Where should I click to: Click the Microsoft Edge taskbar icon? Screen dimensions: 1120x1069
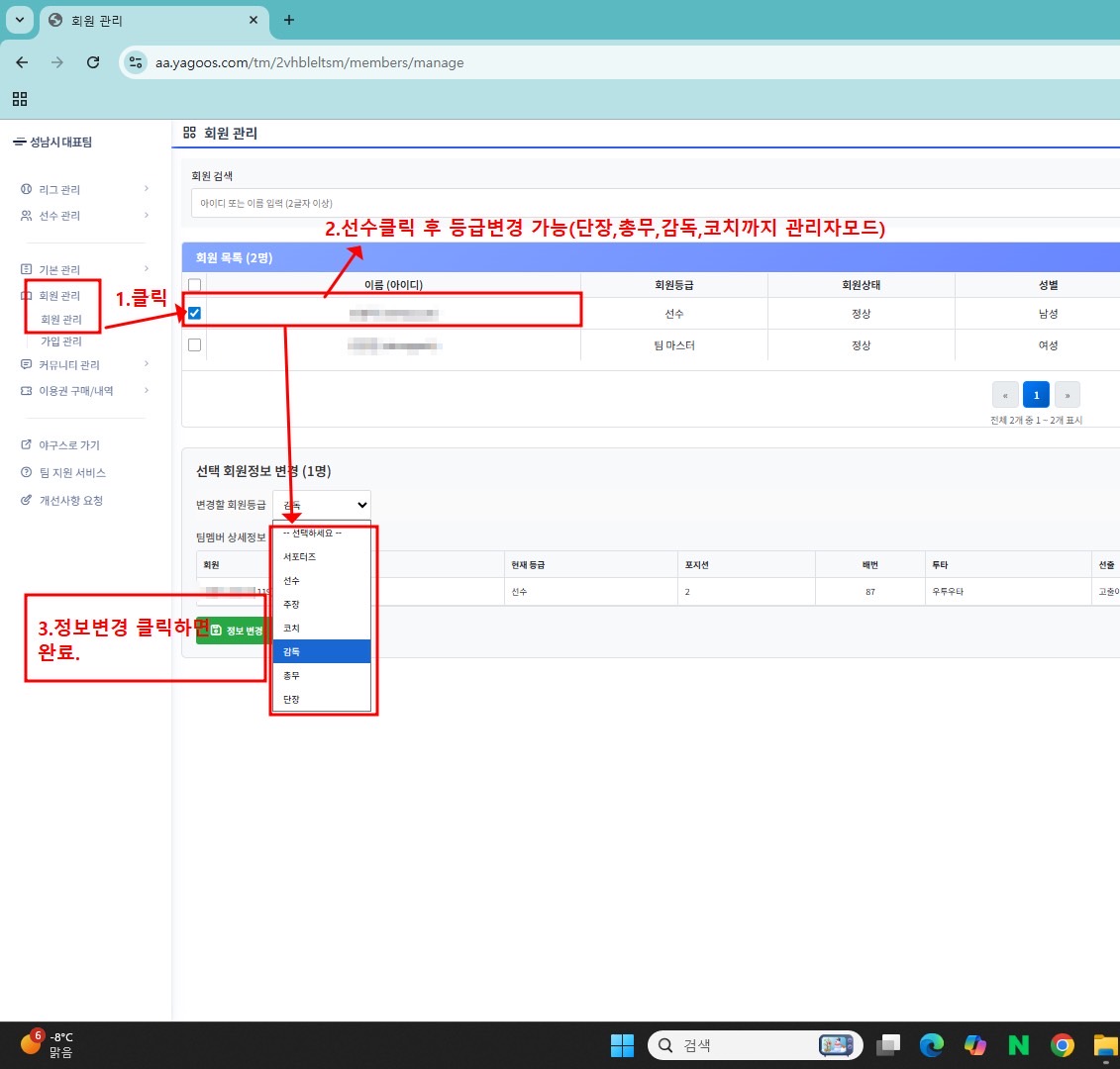click(931, 1045)
